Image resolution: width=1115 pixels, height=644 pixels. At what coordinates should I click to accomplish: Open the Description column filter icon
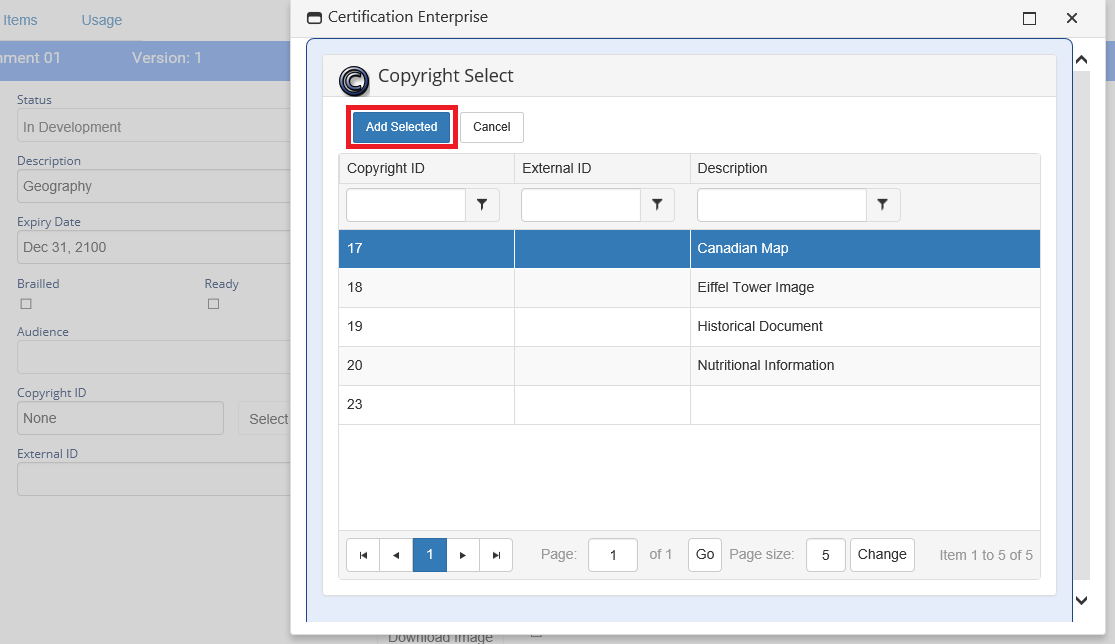pos(882,205)
